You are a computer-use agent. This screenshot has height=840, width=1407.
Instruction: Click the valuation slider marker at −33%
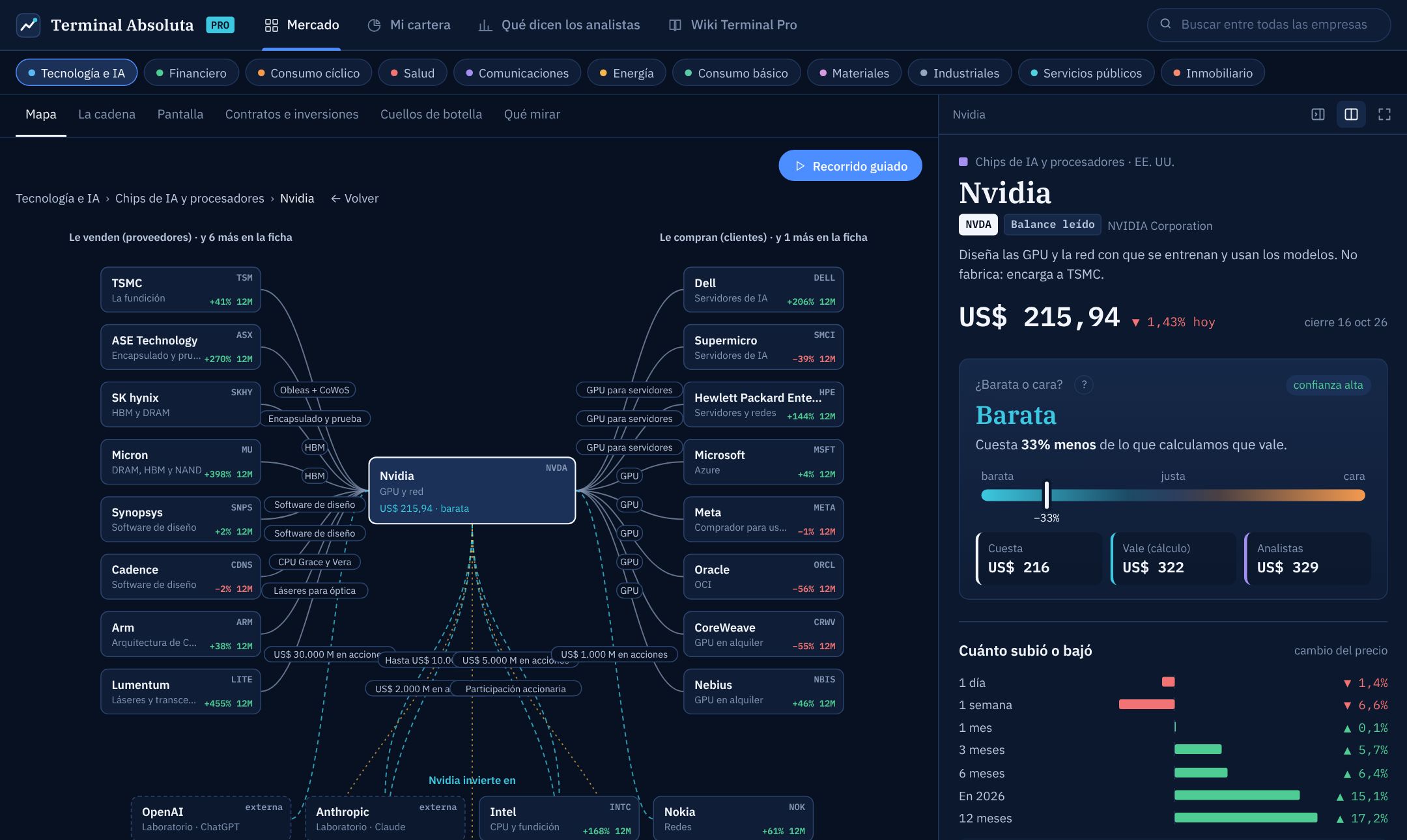1046,495
